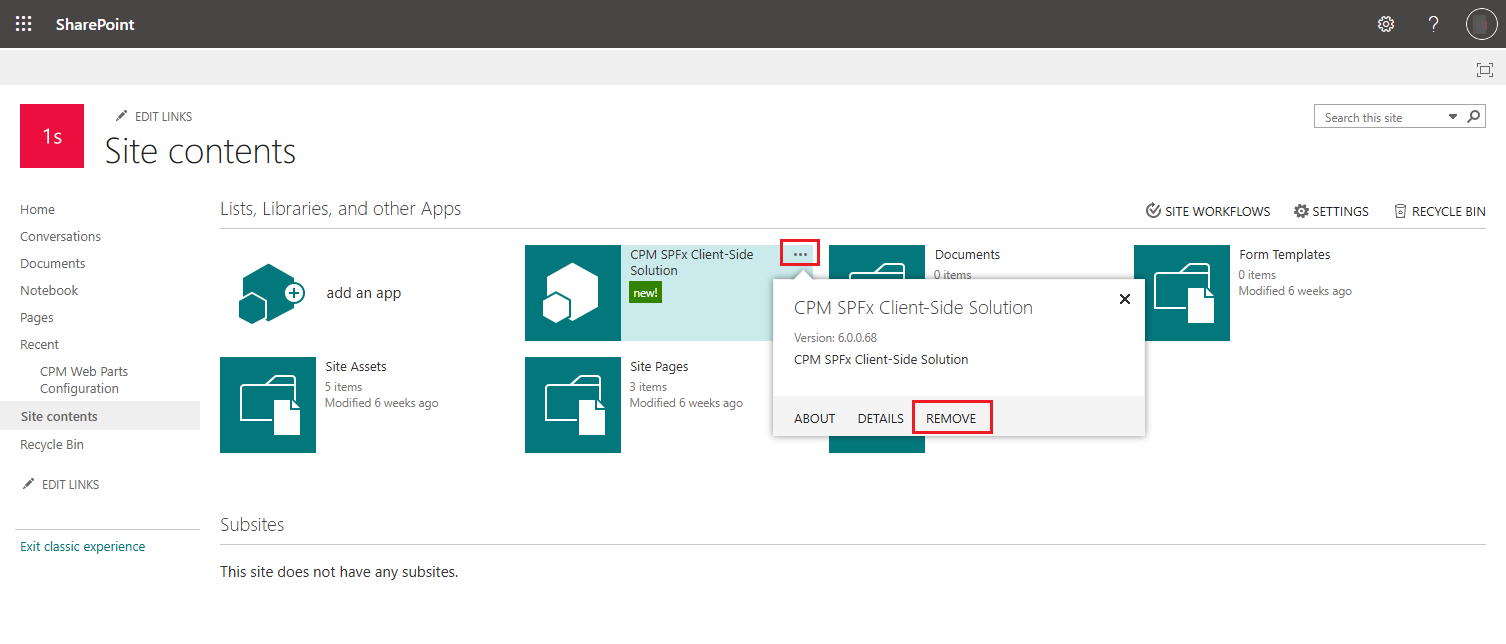Click the SETTINGS gear in the content toolbar
This screenshot has width=1506, height=644.
tap(1331, 211)
